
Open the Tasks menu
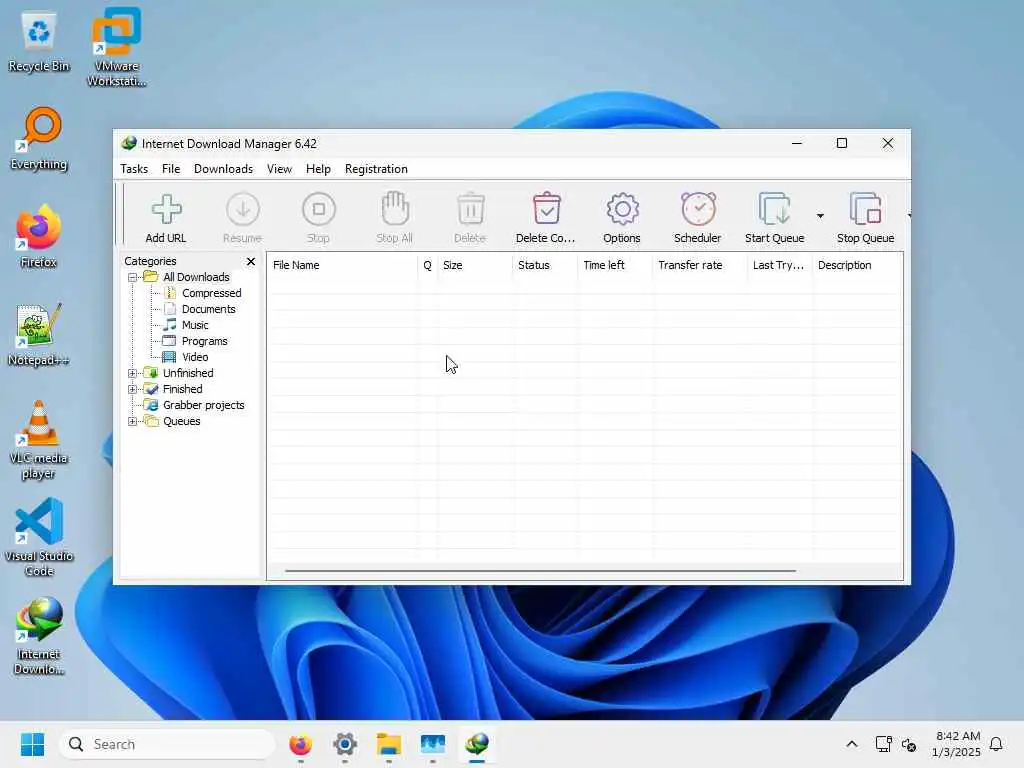[x=134, y=168]
